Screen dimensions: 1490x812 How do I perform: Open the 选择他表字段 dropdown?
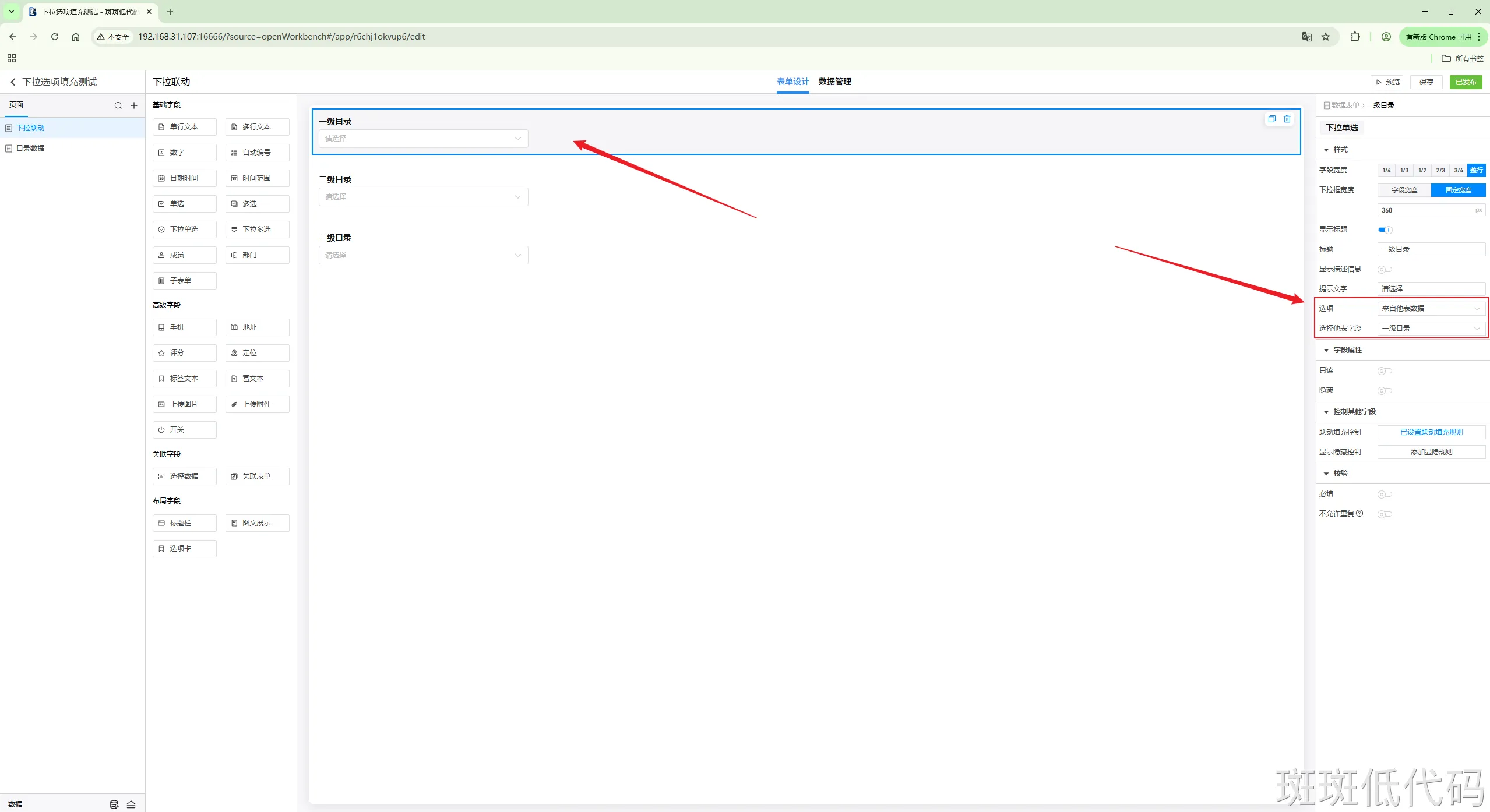coord(1431,329)
